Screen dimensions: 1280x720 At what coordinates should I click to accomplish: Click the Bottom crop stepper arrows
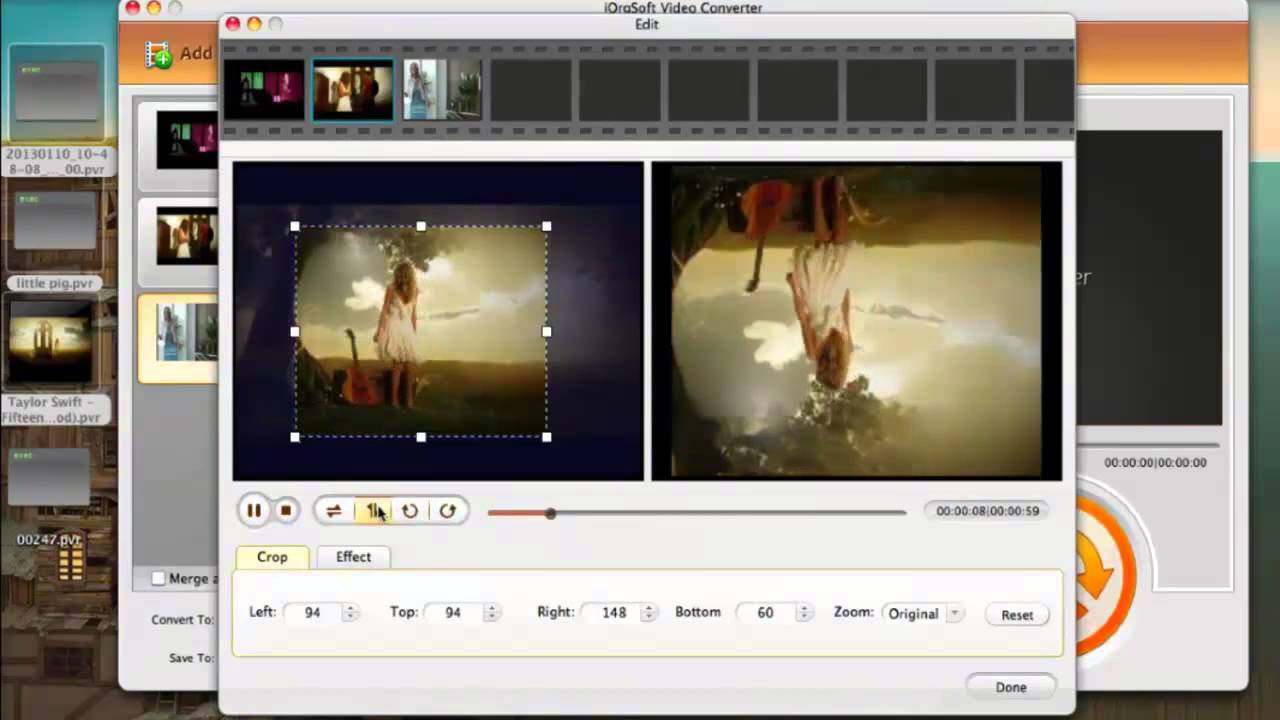(x=804, y=613)
